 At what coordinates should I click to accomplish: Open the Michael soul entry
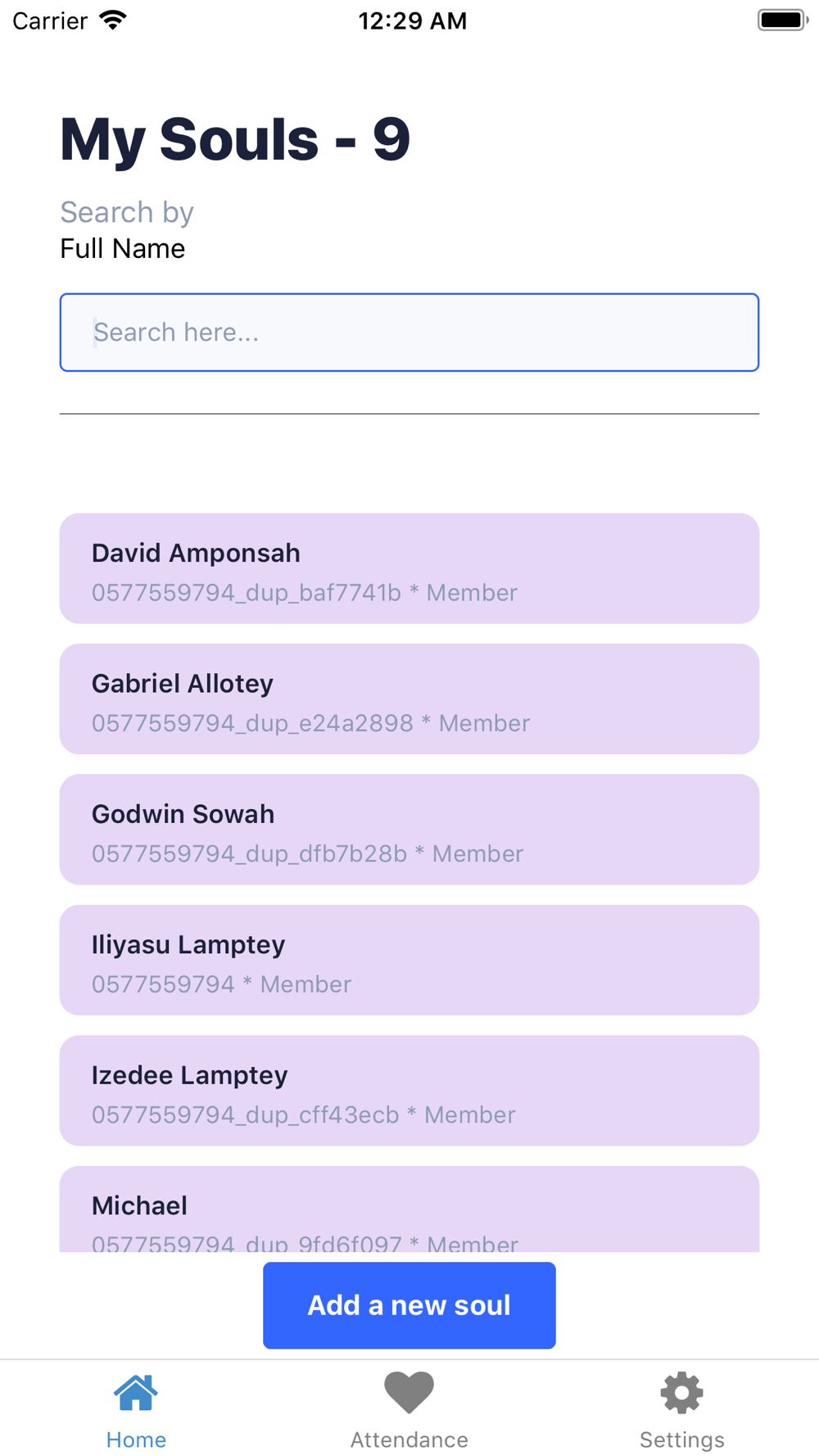click(x=409, y=1210)
